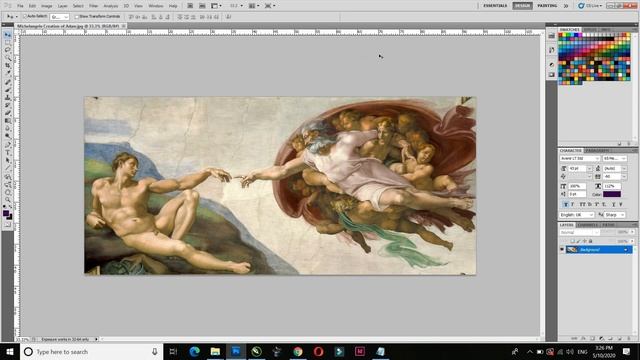Toggle Faux Italic in the Character panel
Screen dimensions: 640x360
point(572,204)
